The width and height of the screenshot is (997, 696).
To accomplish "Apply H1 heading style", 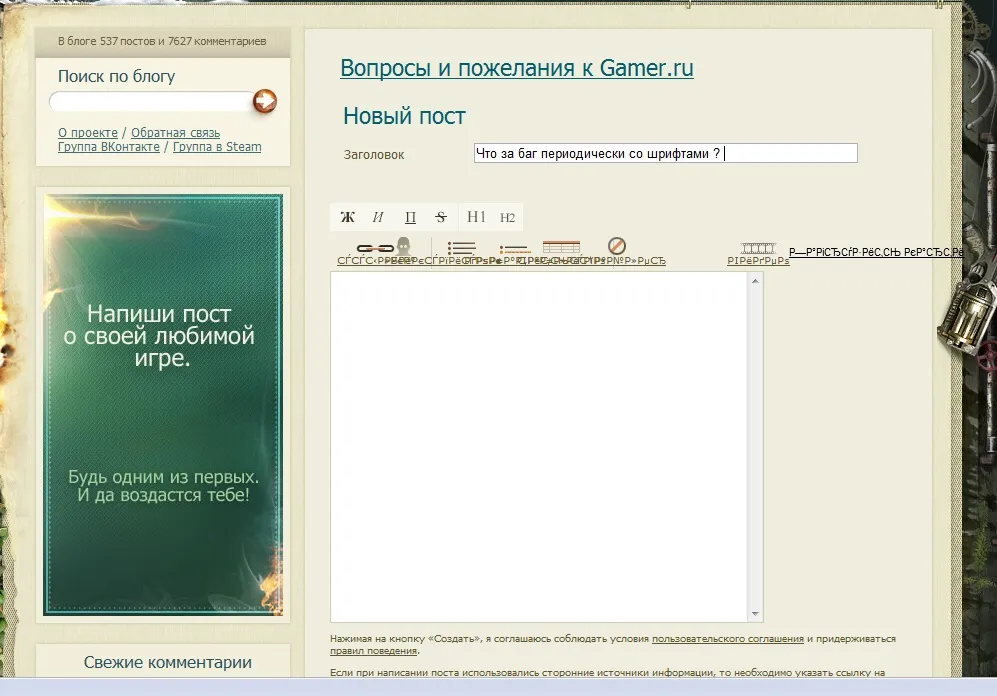I will [x=476, y=217].
